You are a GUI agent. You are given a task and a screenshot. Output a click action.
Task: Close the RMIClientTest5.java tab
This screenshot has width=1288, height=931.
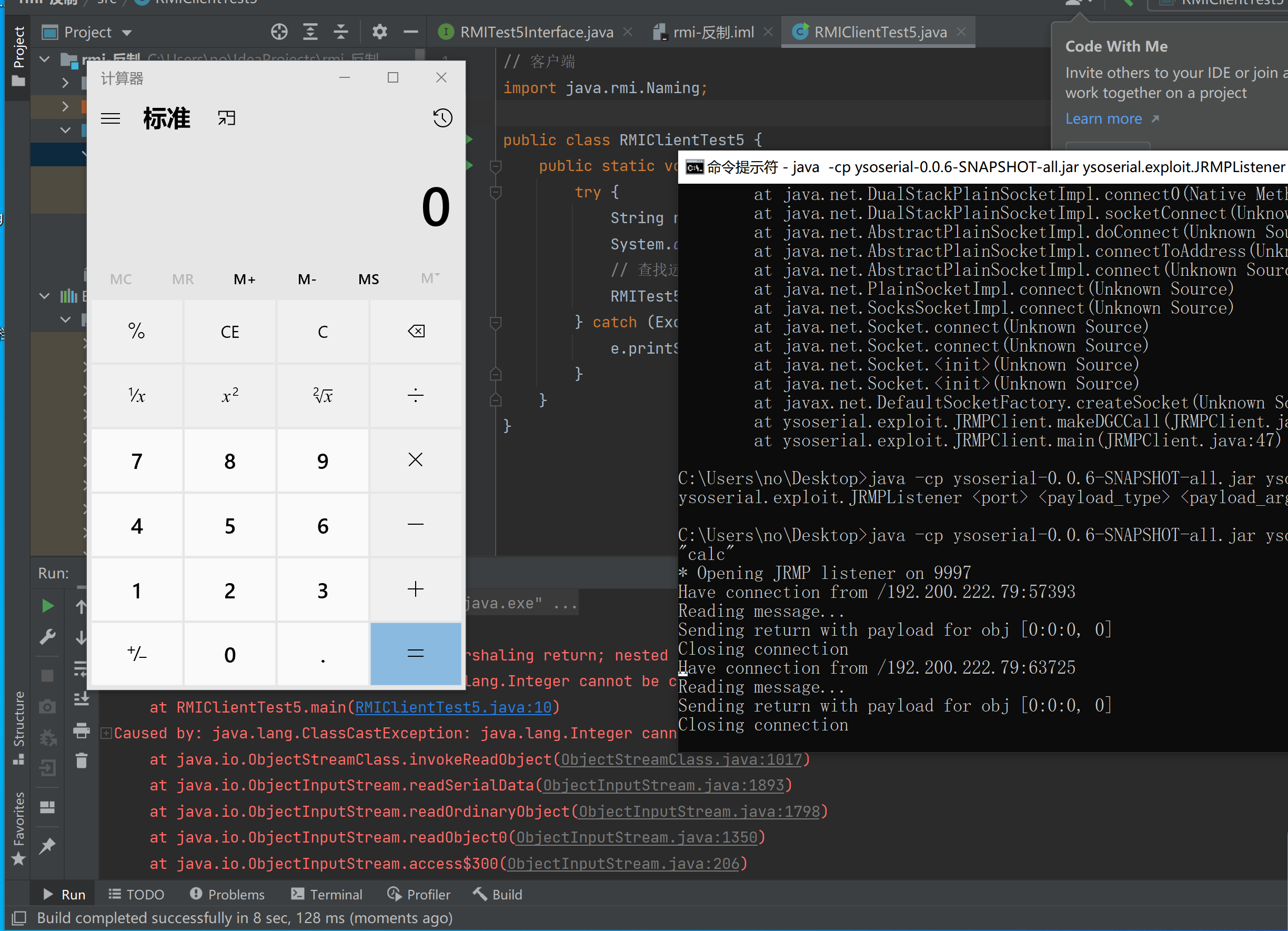[961, 32]
